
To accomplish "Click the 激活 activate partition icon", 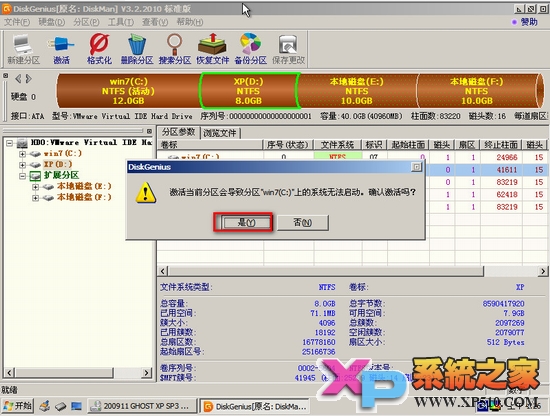I will coord(61,49).
